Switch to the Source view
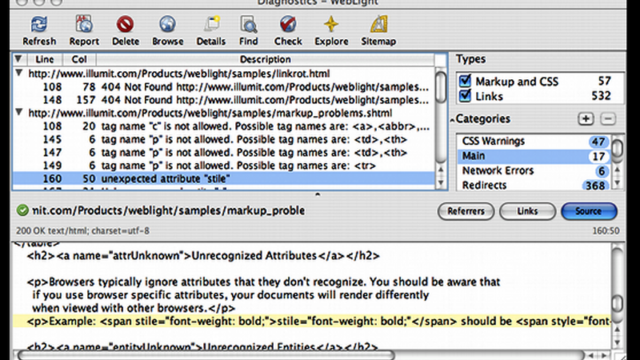The width and height of the screenshot is (640, 360). pos(589,211)
